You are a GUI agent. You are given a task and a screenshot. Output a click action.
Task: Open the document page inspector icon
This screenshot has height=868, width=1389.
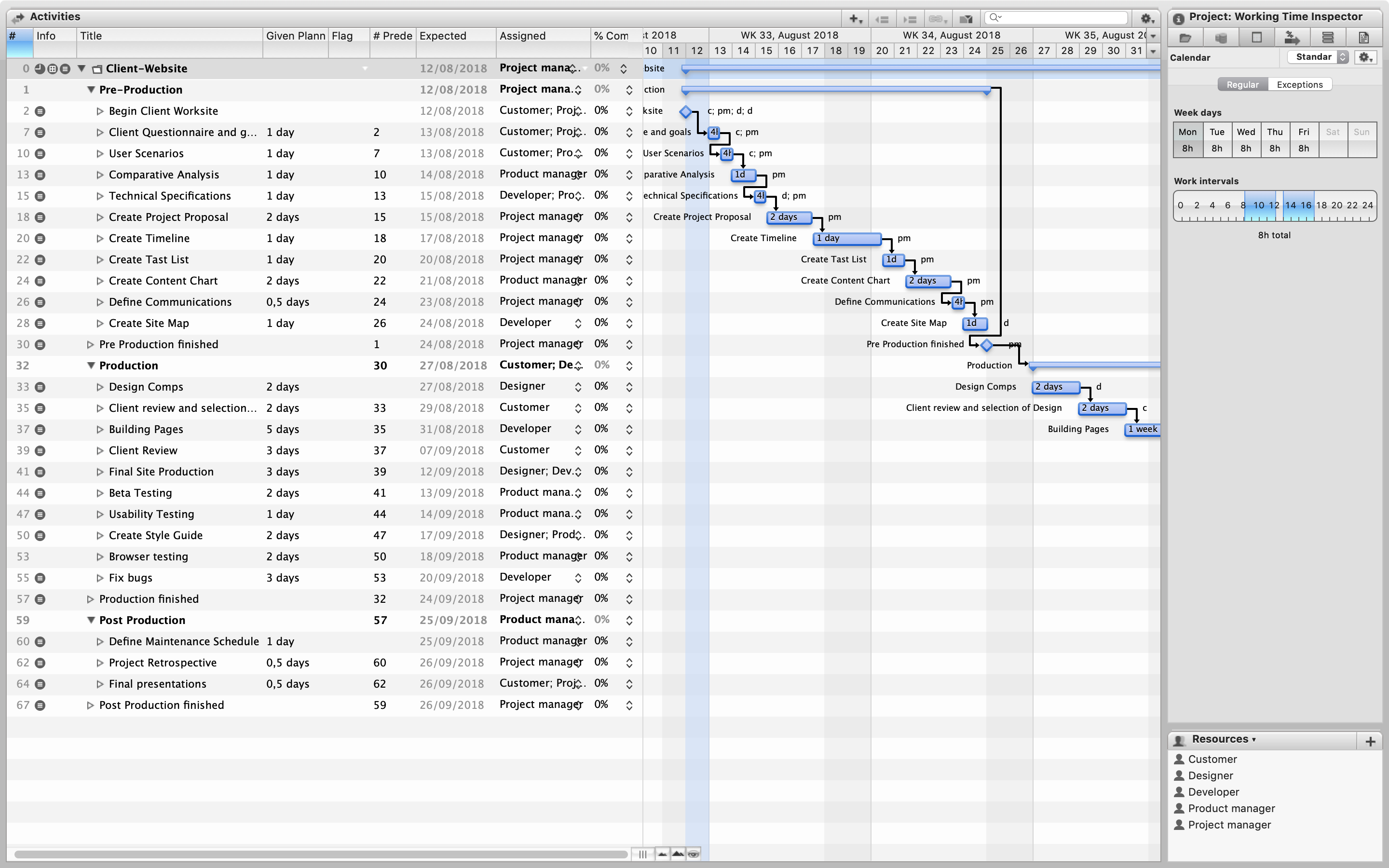(x=1364, y=38)
